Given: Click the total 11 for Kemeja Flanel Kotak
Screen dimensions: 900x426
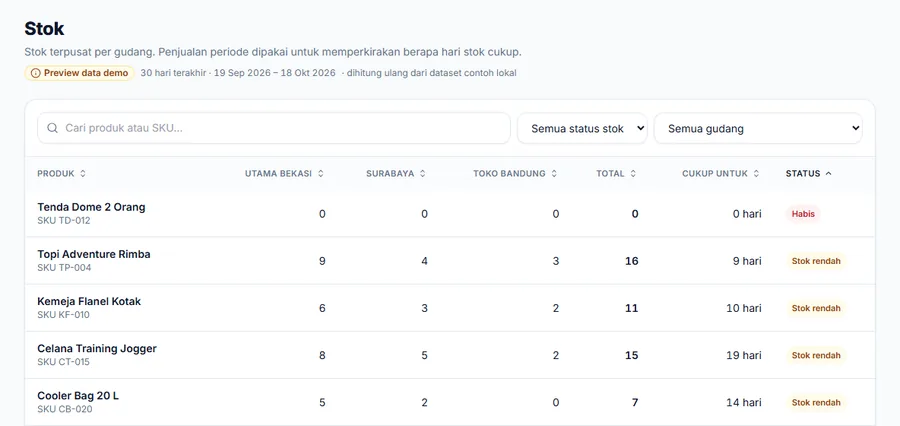Looking at the screenshot, I should tap(631, 308).
